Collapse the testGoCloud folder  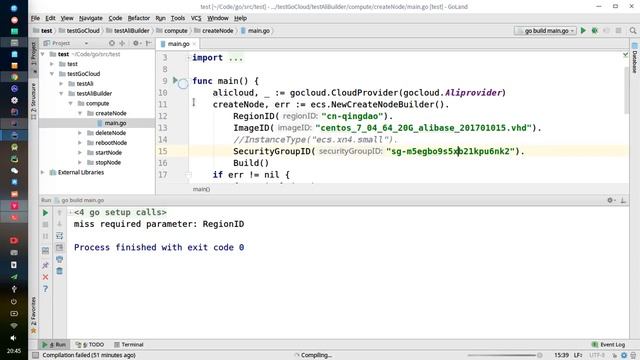click(x=52, y=74)
